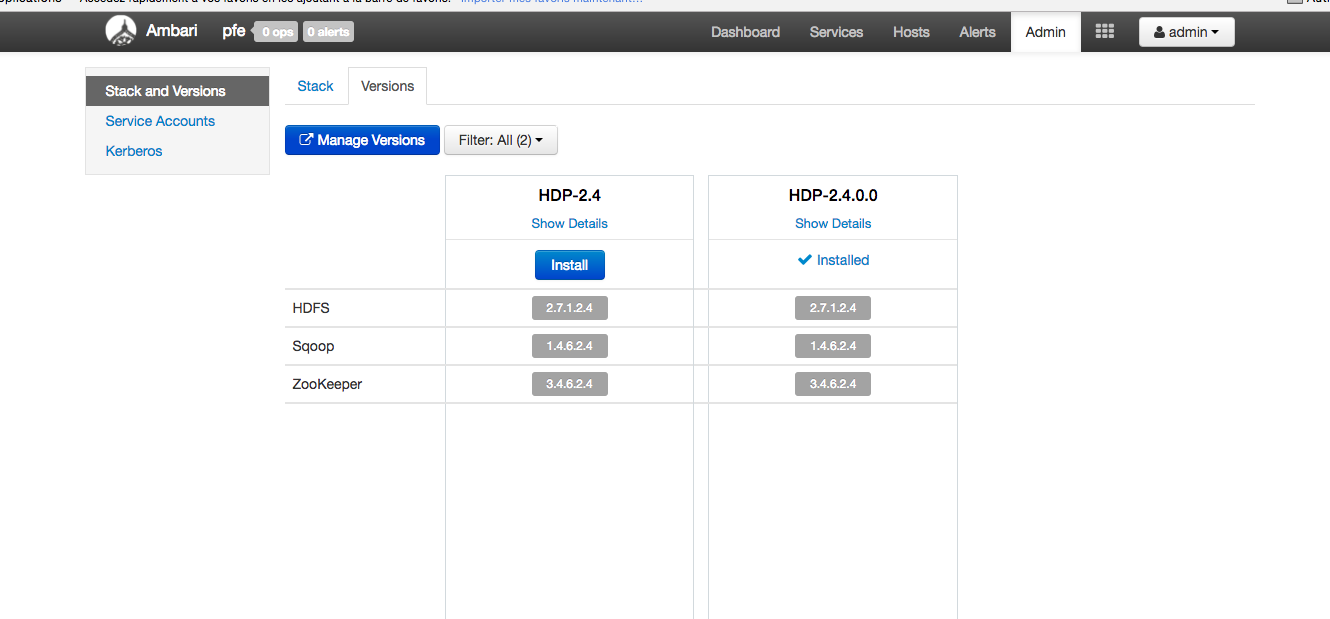This screenshot has height=619, width=1330.
Task: Open the Hosts page
Action: coord(911,32)
